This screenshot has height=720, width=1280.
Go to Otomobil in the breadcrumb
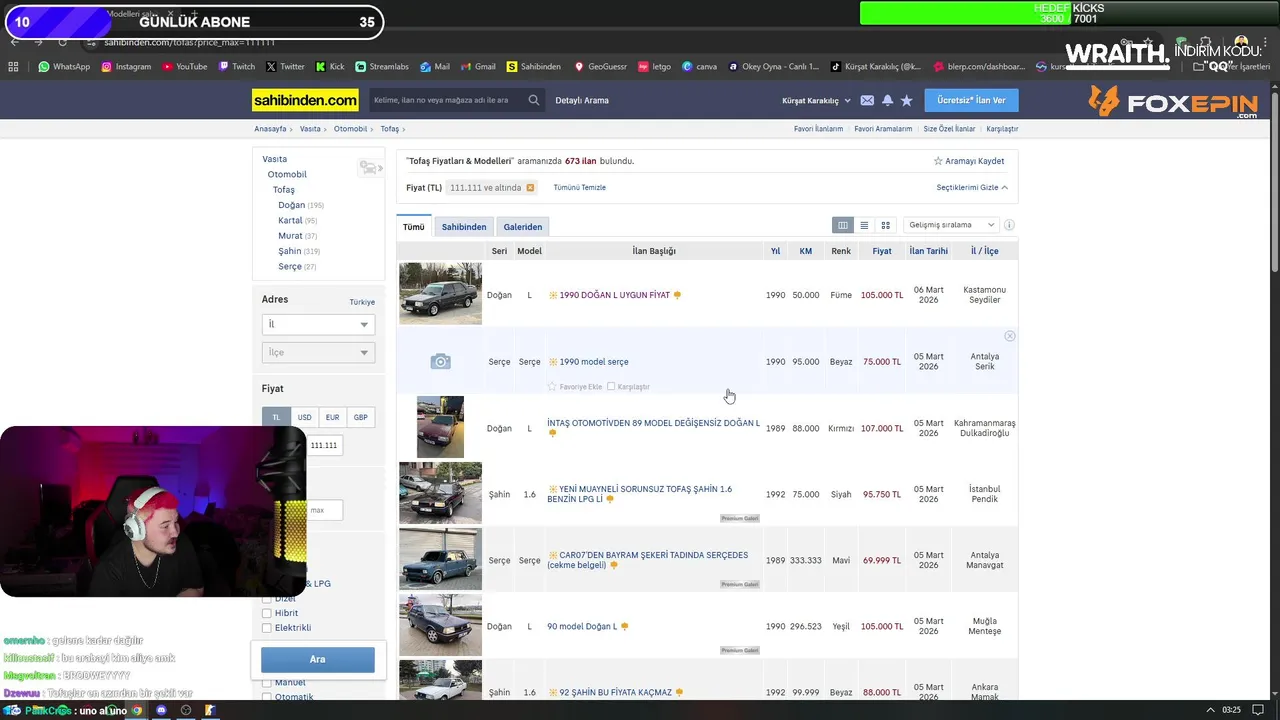coord(350,129)
